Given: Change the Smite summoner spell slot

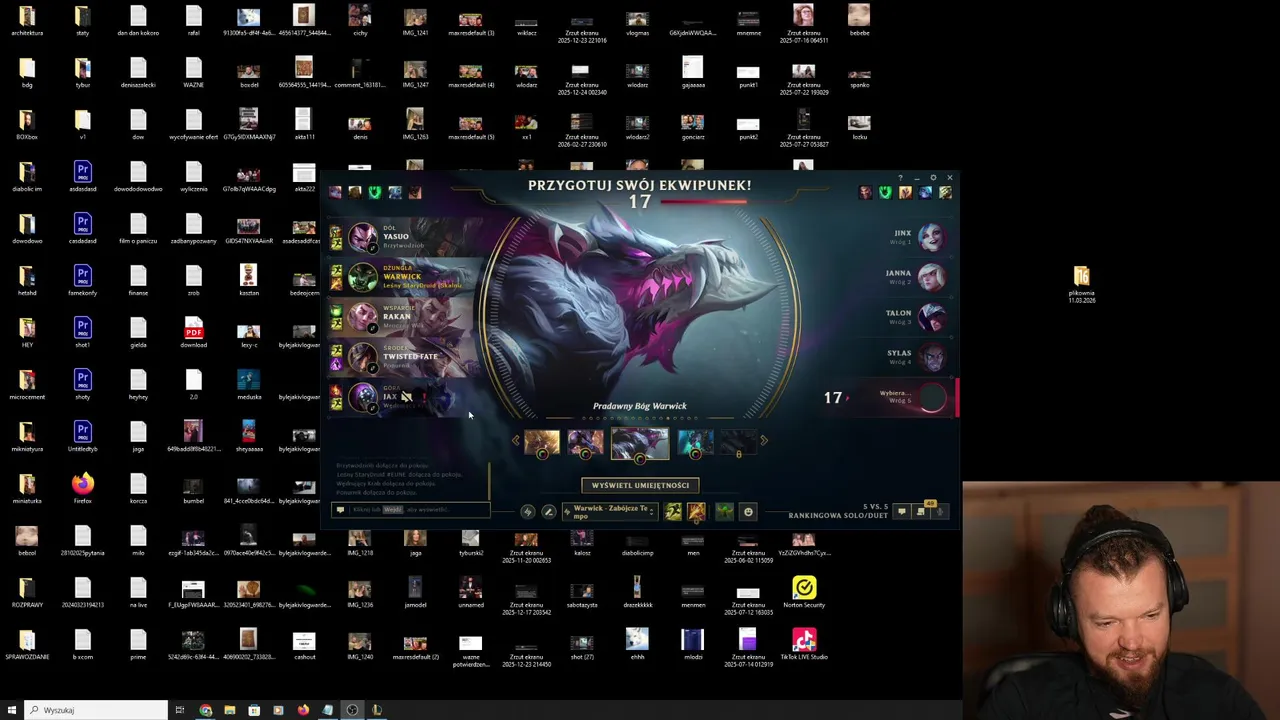Looking at the screenshot, I should pyautogui.click(x=696, y=512).
